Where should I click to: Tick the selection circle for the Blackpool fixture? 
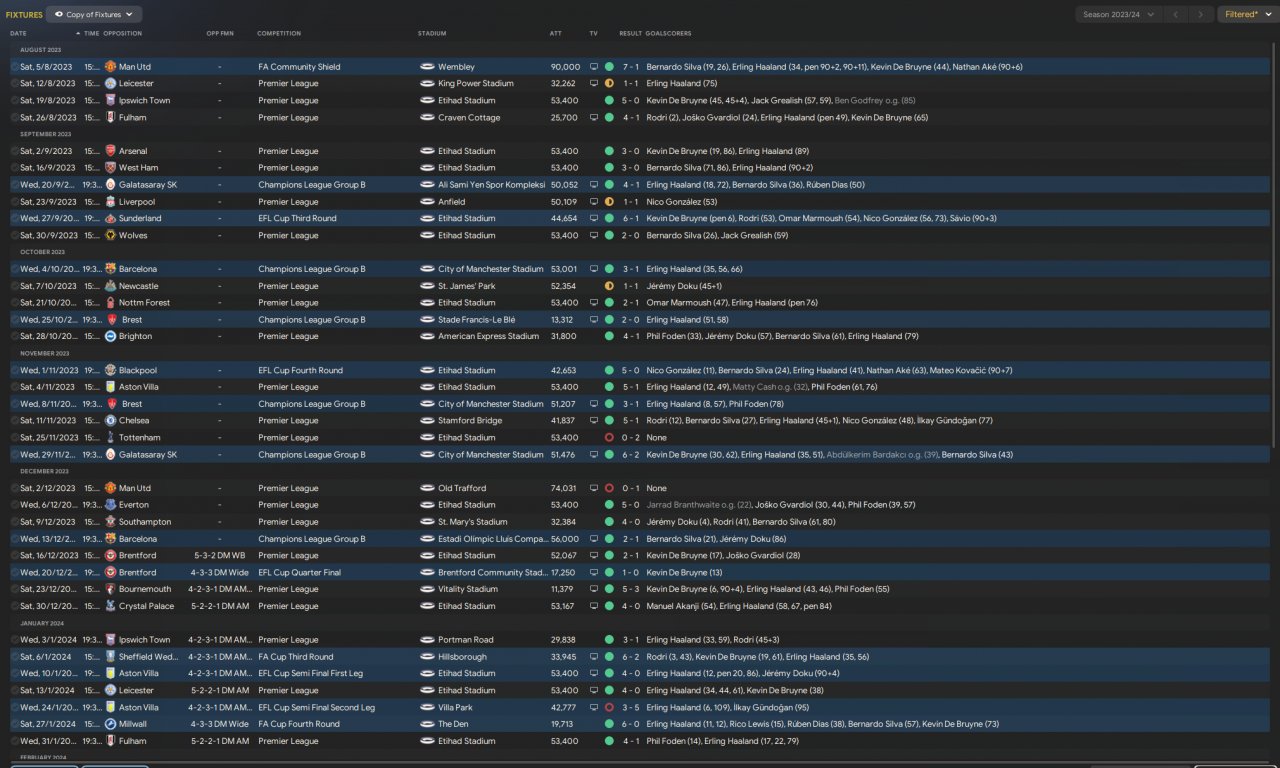pos(14,370)
